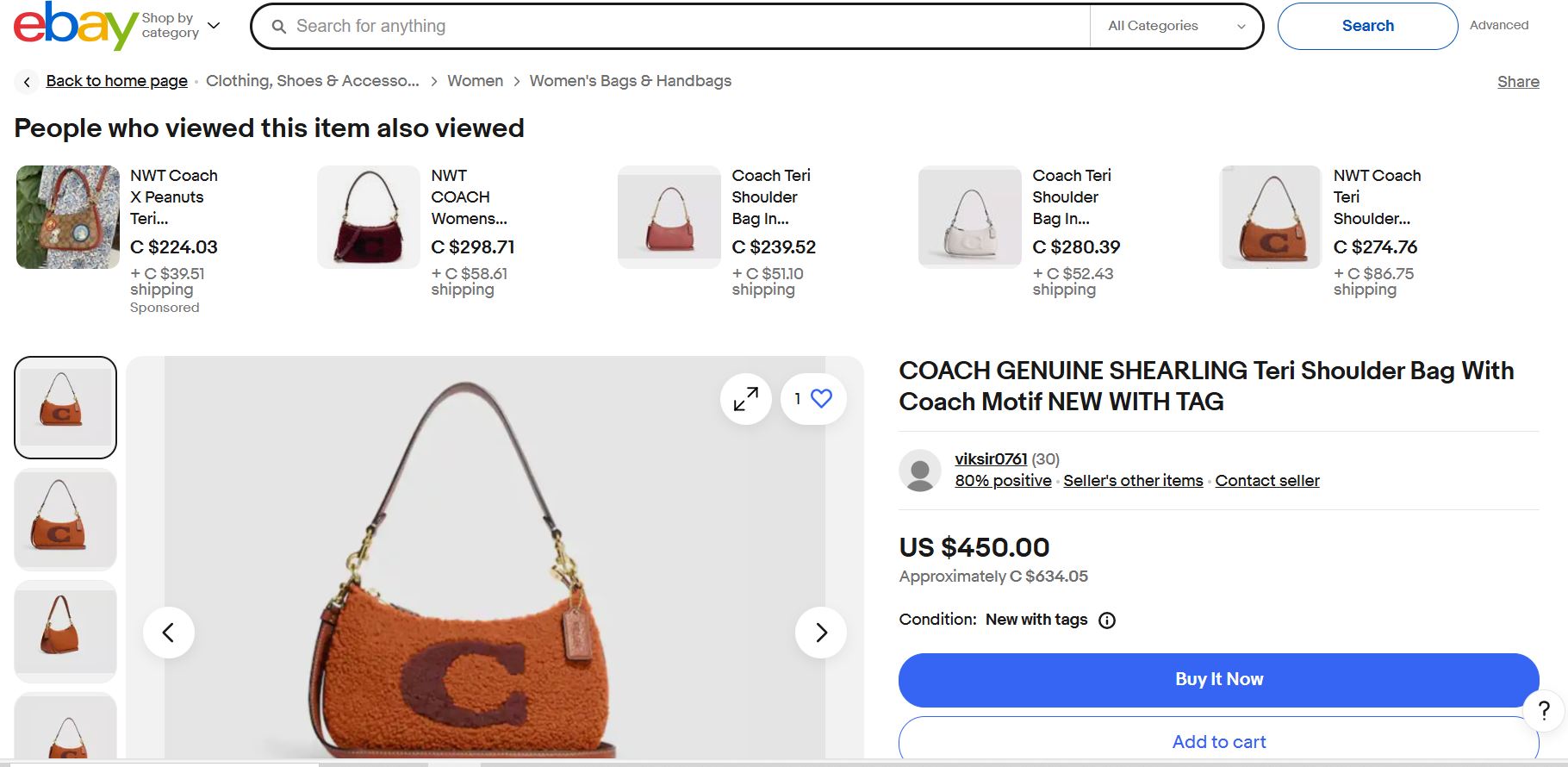Open the help question mark button
The height and width of the screenshot is (767, 1568).
(1544, 711)
